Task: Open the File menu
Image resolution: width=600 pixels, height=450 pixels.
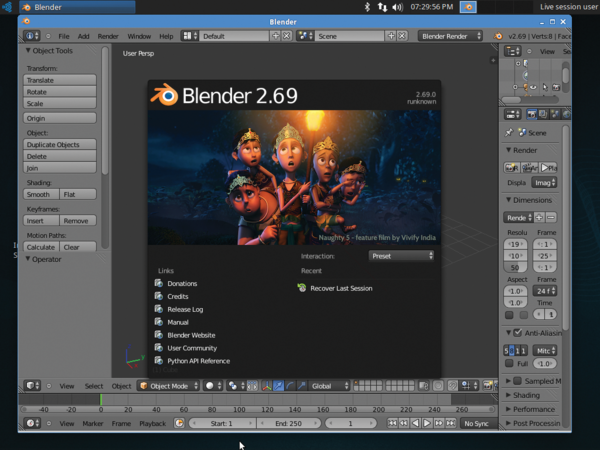Action: point(64,36)
